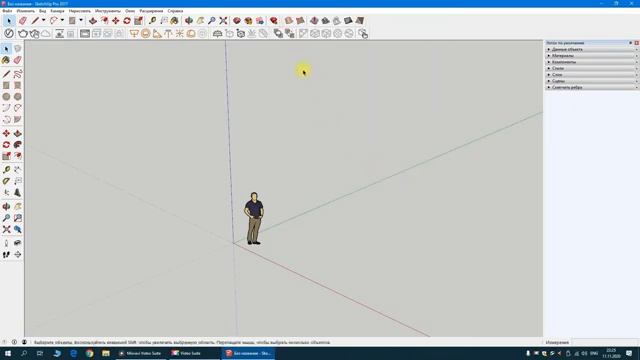
Task: Switch to Movavi Video Suite taskbar window
Action: click(x=141, y=353)
